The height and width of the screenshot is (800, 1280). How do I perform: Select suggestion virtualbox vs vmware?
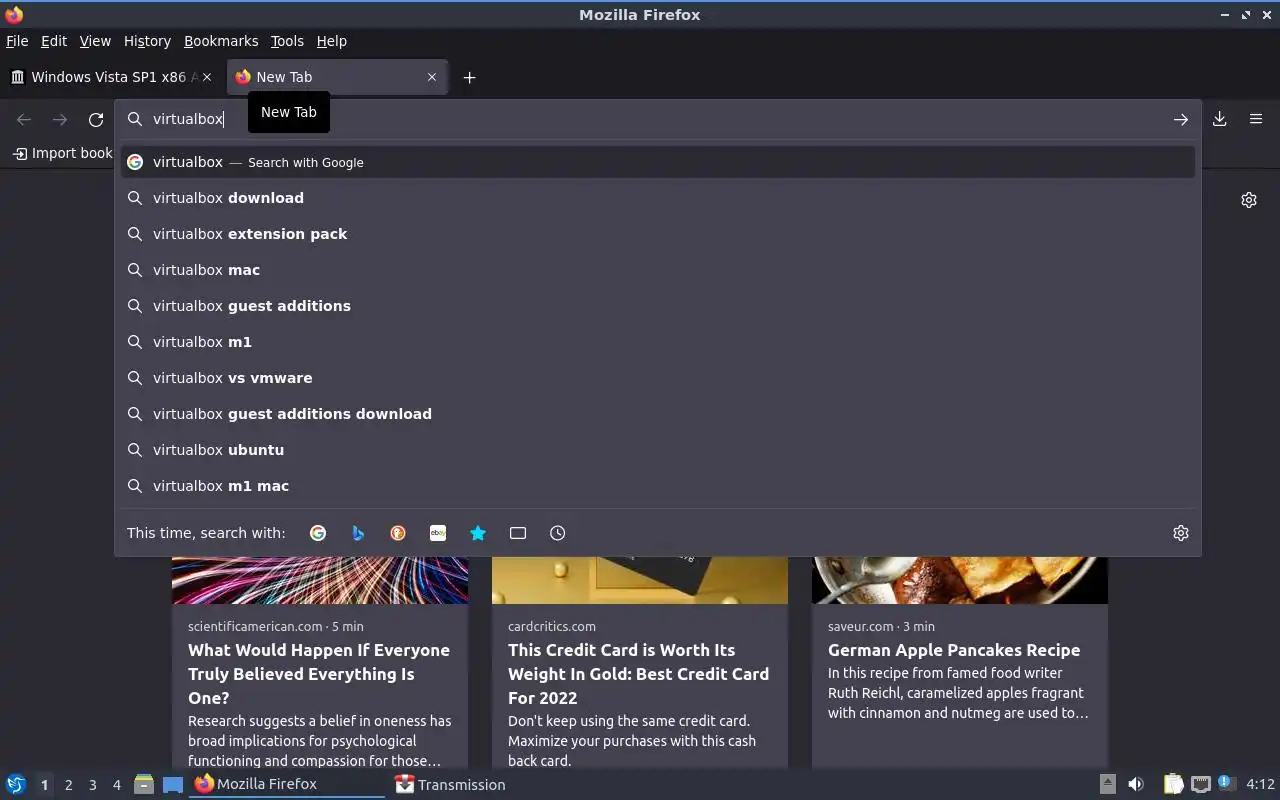pyautogui.click(x=658, y=378)
